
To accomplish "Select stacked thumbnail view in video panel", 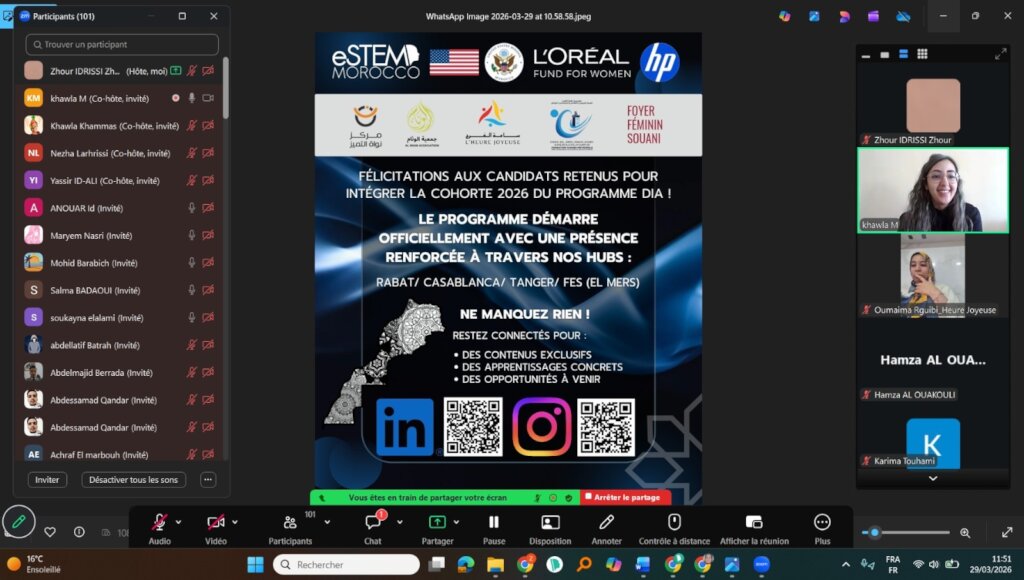I will pyautogui.click(x=903, y=54).
